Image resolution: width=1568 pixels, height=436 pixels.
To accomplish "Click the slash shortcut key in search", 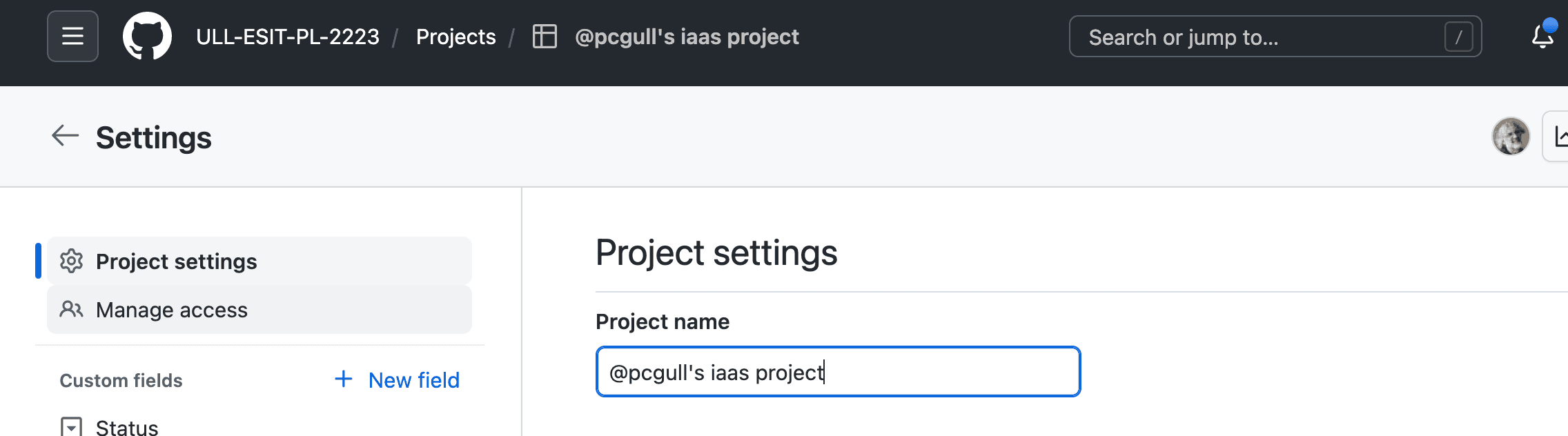I will click(x=1458, y=37).
